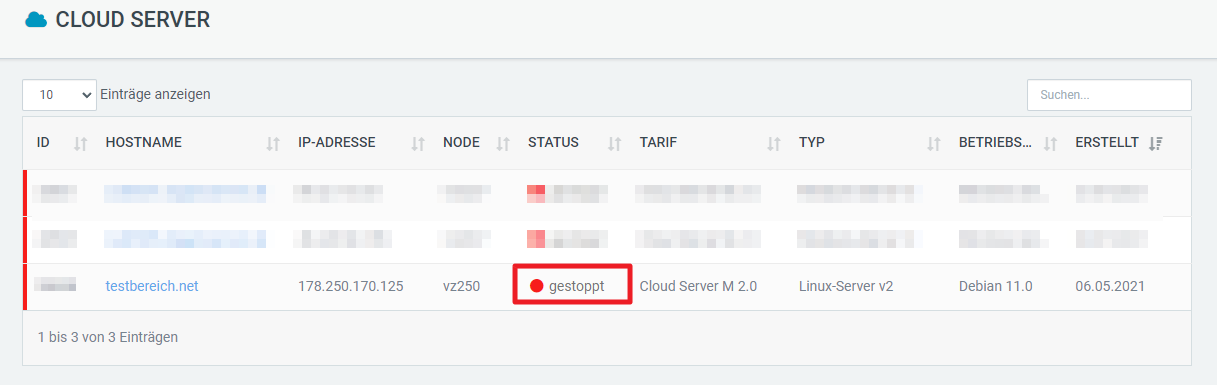
Task: Sort by Status column header
Action: [x=574, y=143]
